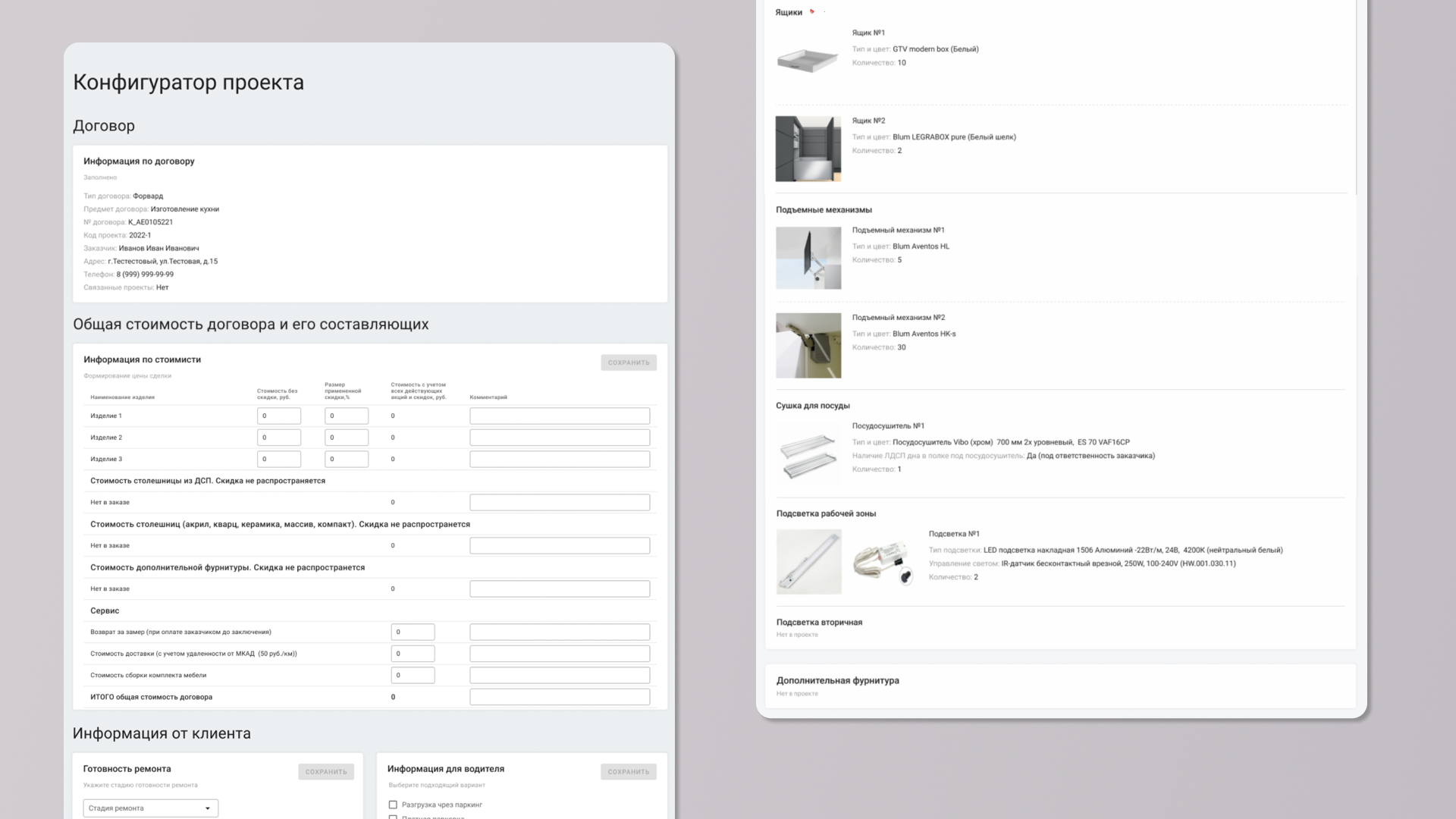Click the Информация для водителя card title
Screen dimensions: 1456x819
point(446,769)
